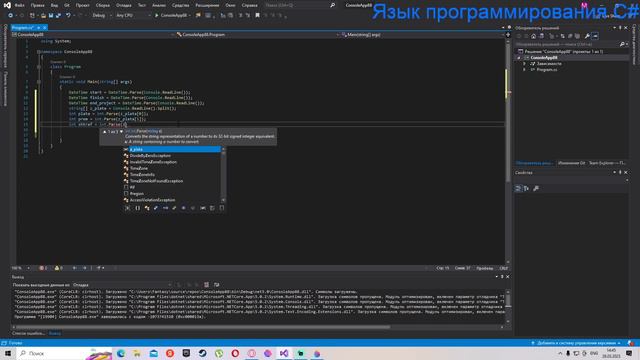Select AccessViolationException in IntelliSense list
The width and height of the screenshot is (640, 360).
(172, 200)
